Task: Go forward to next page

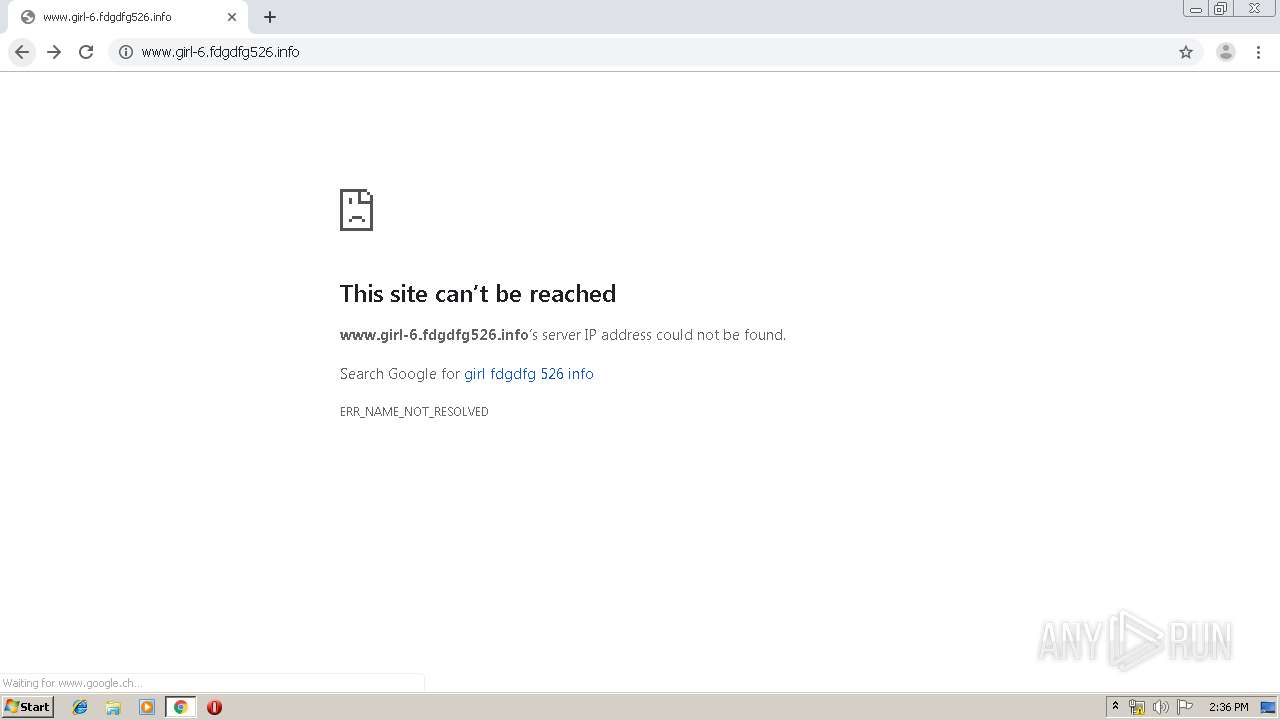Action: [x=54, y=52]
